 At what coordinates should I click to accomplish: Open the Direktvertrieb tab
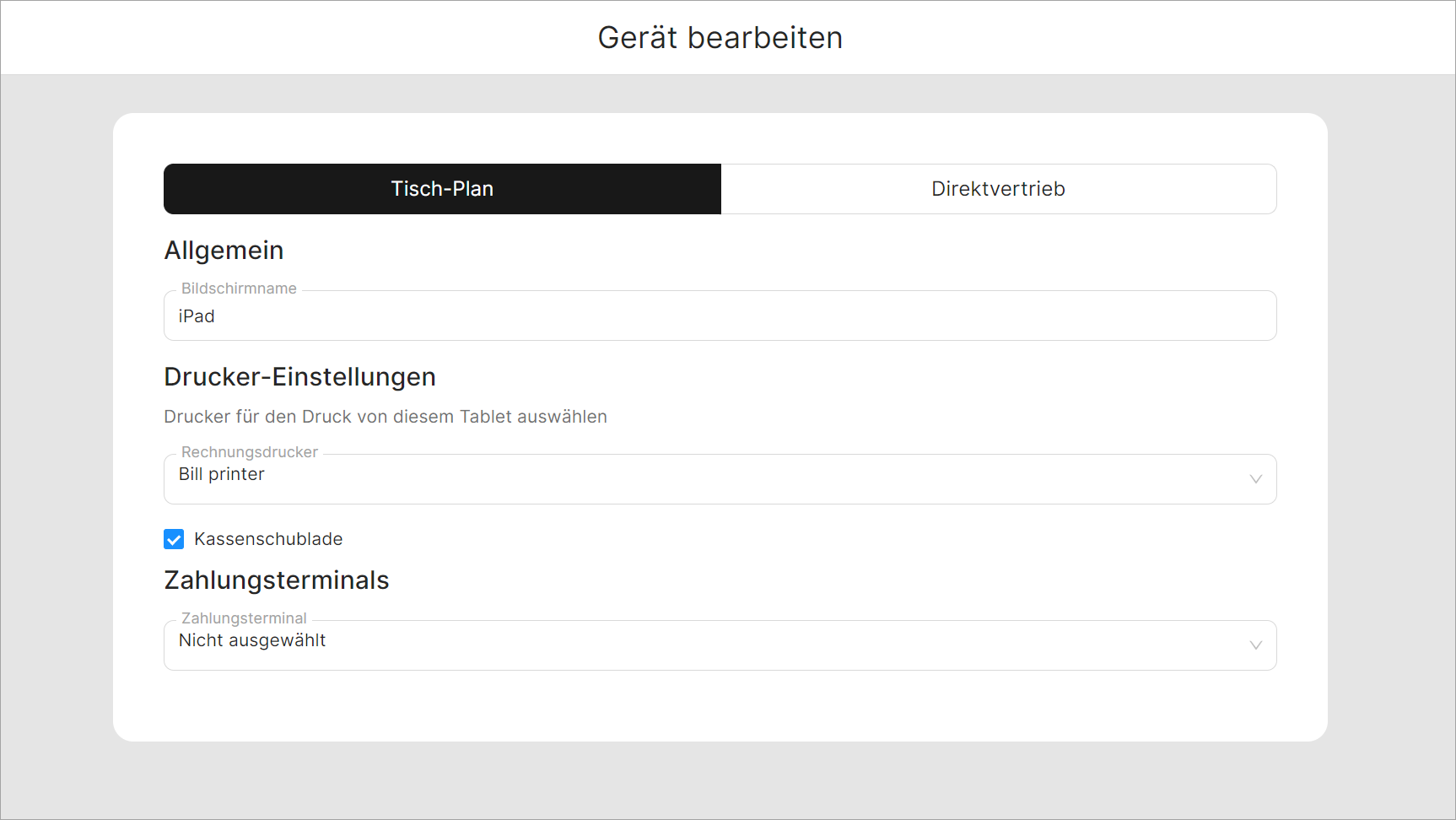click(998, 189)
